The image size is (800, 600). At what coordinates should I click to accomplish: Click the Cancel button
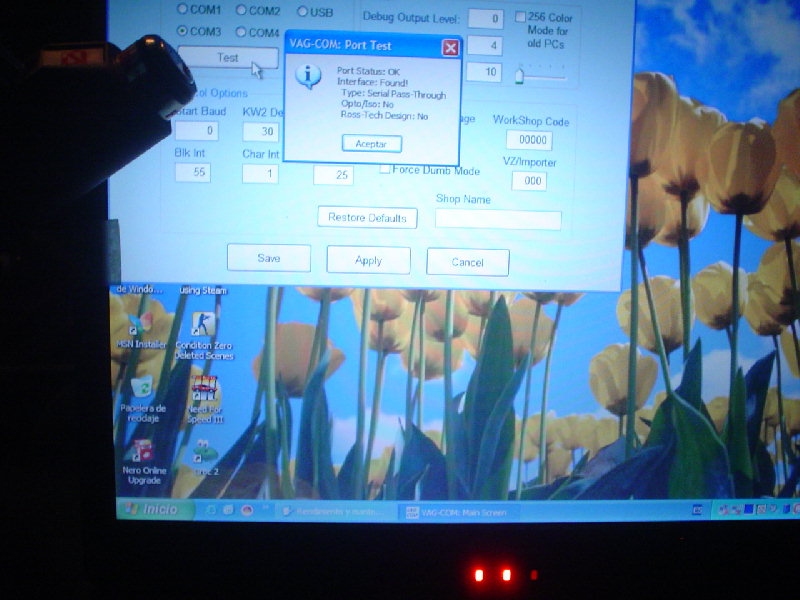click(467, 262)
